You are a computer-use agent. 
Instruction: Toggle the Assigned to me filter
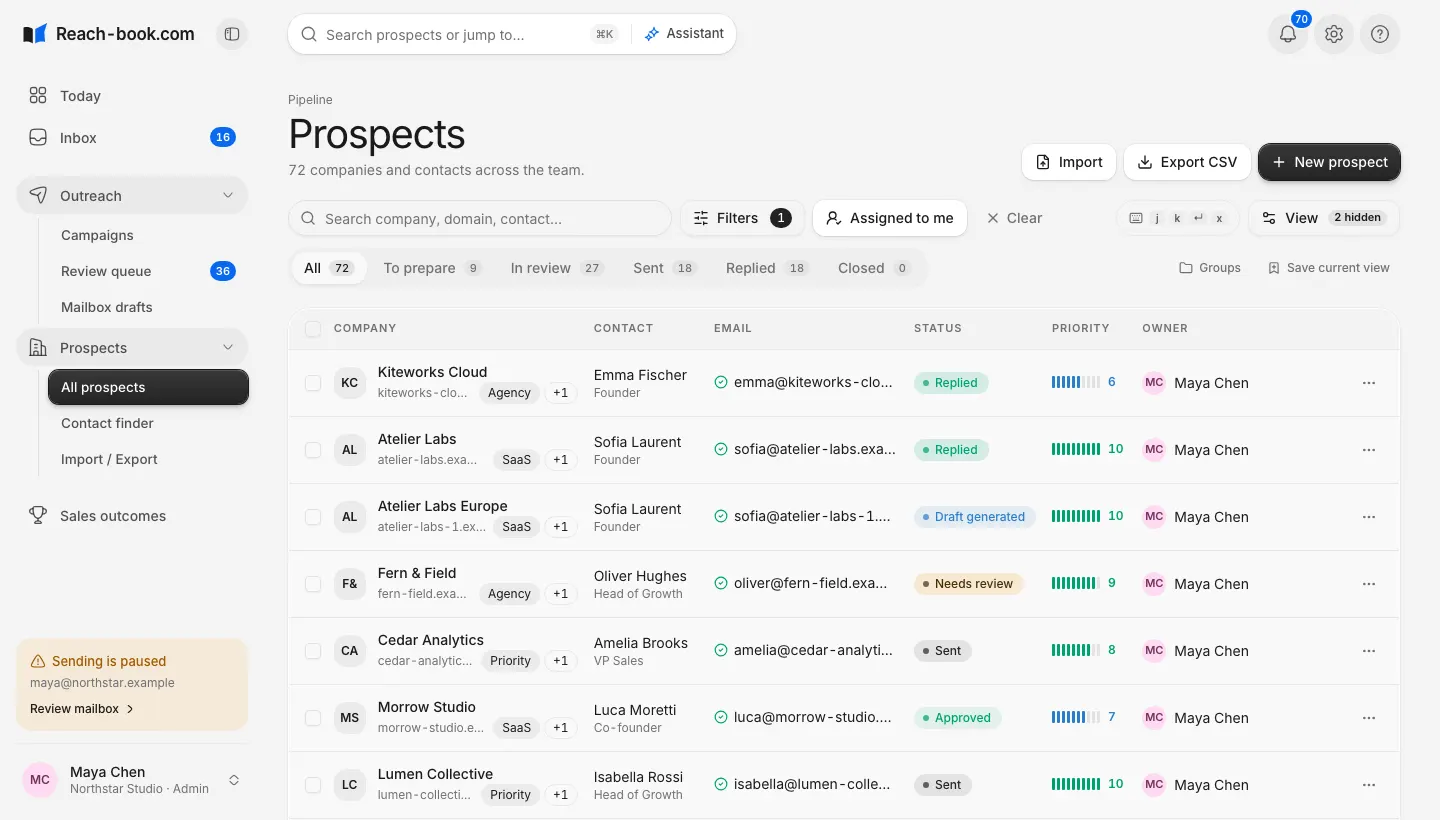(890, 218)
